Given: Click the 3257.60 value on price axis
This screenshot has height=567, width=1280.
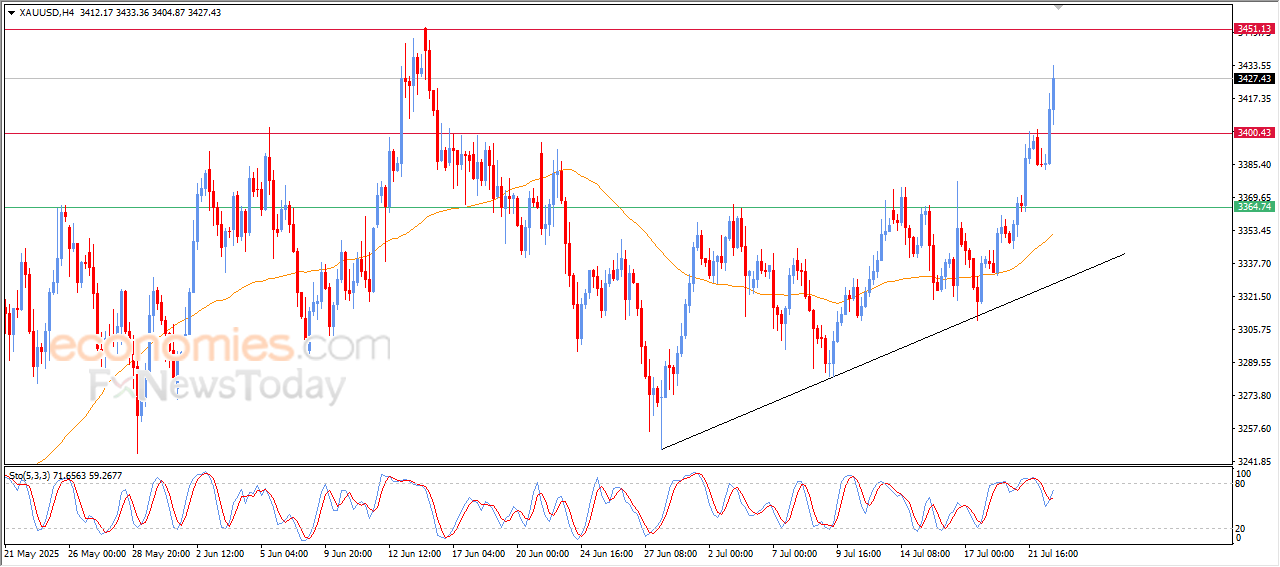Looking at the screenshot, I should coord(1254,429).
